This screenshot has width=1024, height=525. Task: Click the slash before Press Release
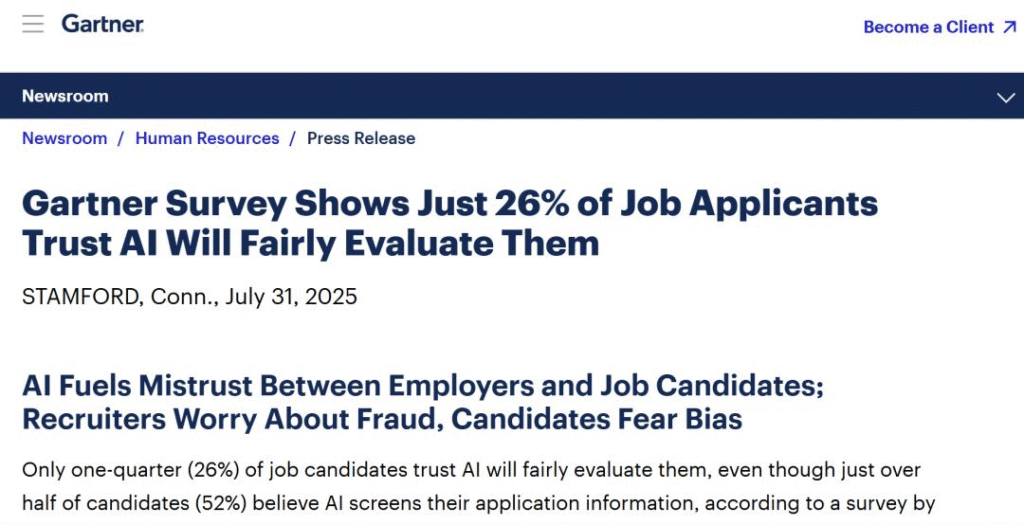(x=293, y=139)
